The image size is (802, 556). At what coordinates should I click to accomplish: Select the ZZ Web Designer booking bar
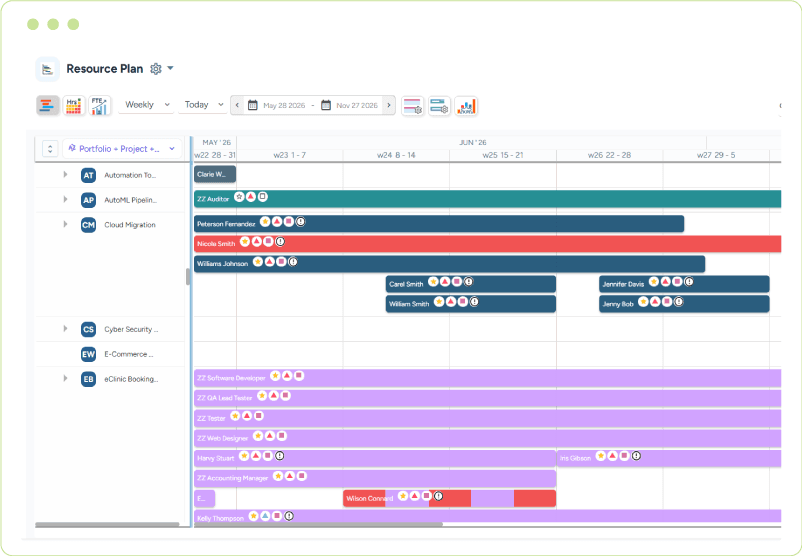tap(487, 438)
